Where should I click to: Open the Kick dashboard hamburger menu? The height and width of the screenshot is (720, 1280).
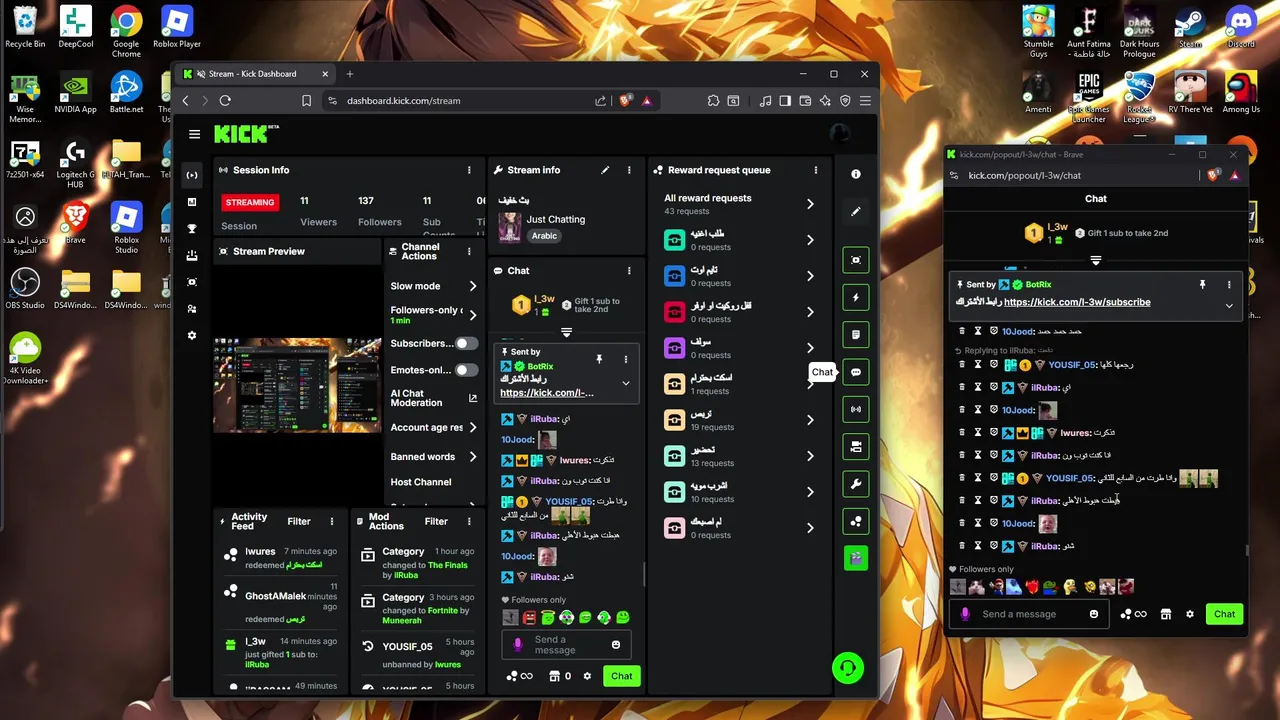point(194,134)
